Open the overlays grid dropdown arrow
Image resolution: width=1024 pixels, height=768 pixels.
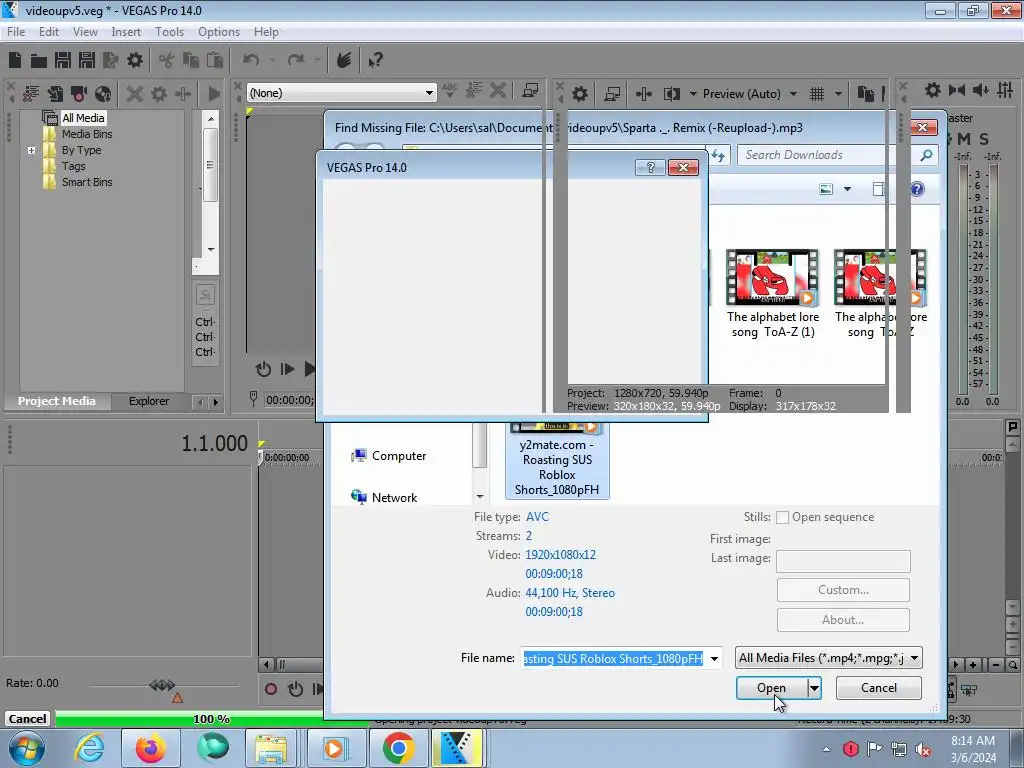[839, 94]
